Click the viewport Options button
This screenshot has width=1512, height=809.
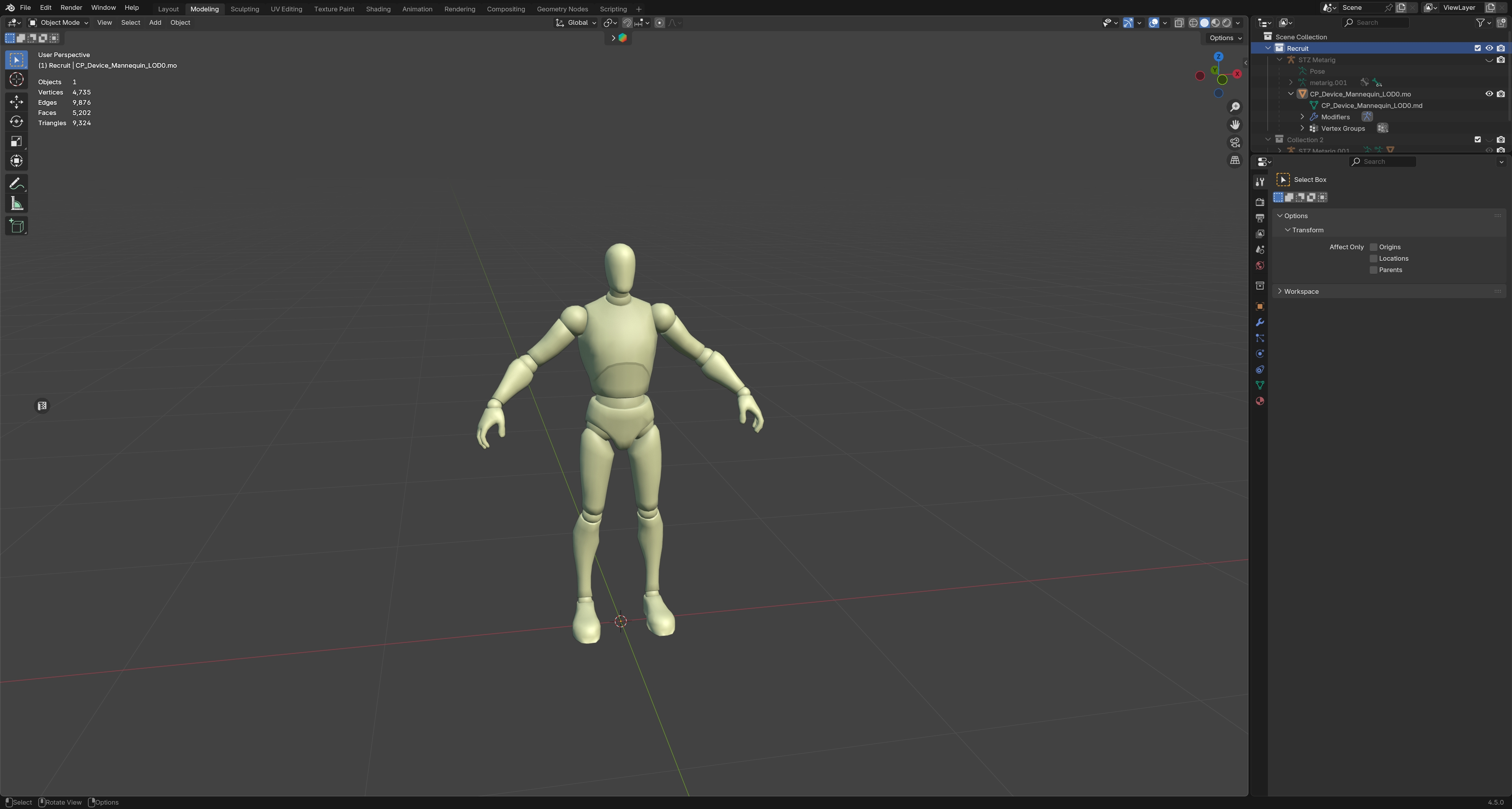(x=1225, y=37)
